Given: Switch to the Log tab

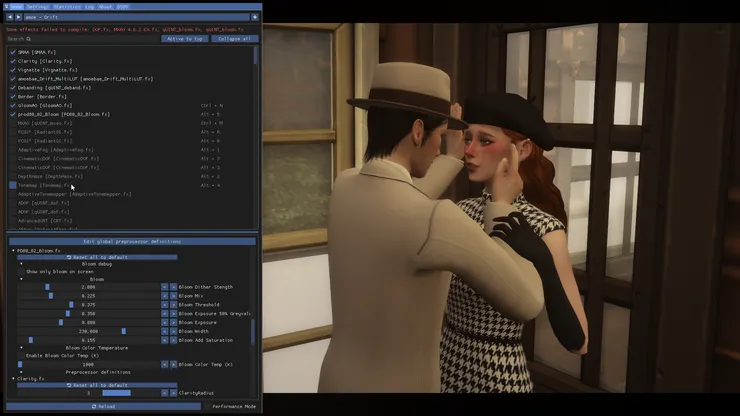Looking at the screenshot, I should (89, 7).
